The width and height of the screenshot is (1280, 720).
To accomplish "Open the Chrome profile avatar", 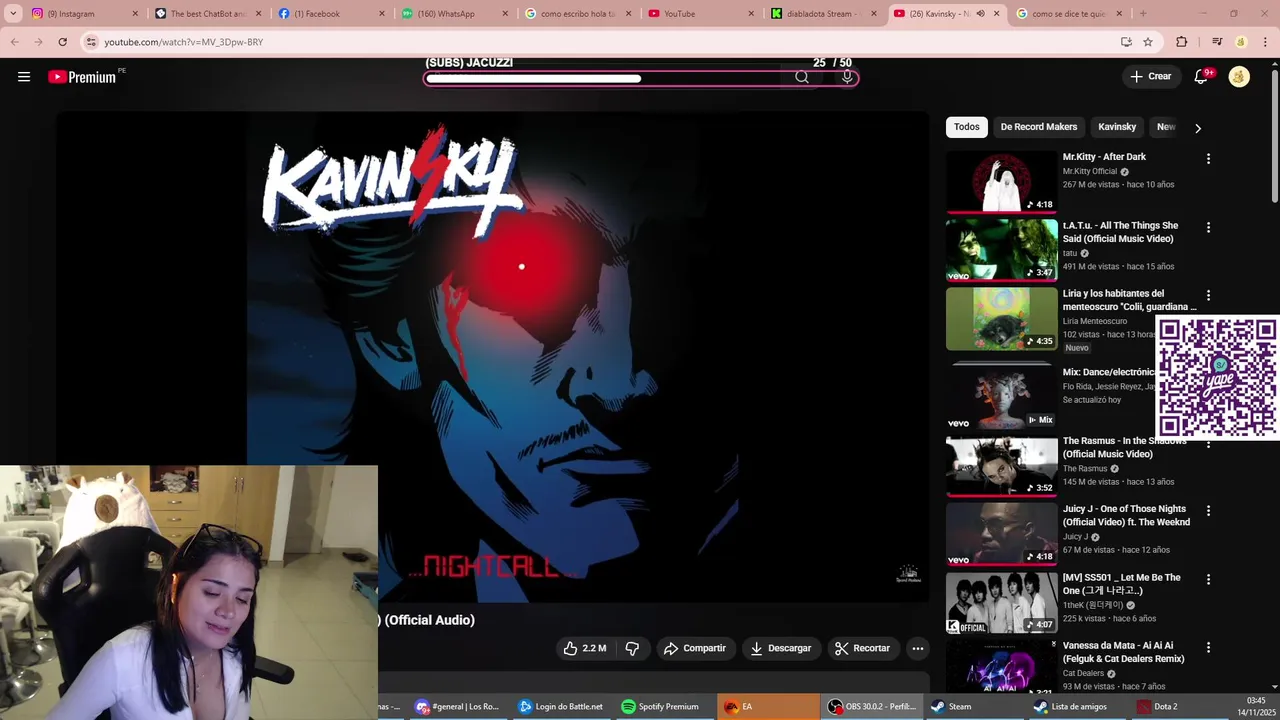I will pyautogui.click(x=1241, y=42).
